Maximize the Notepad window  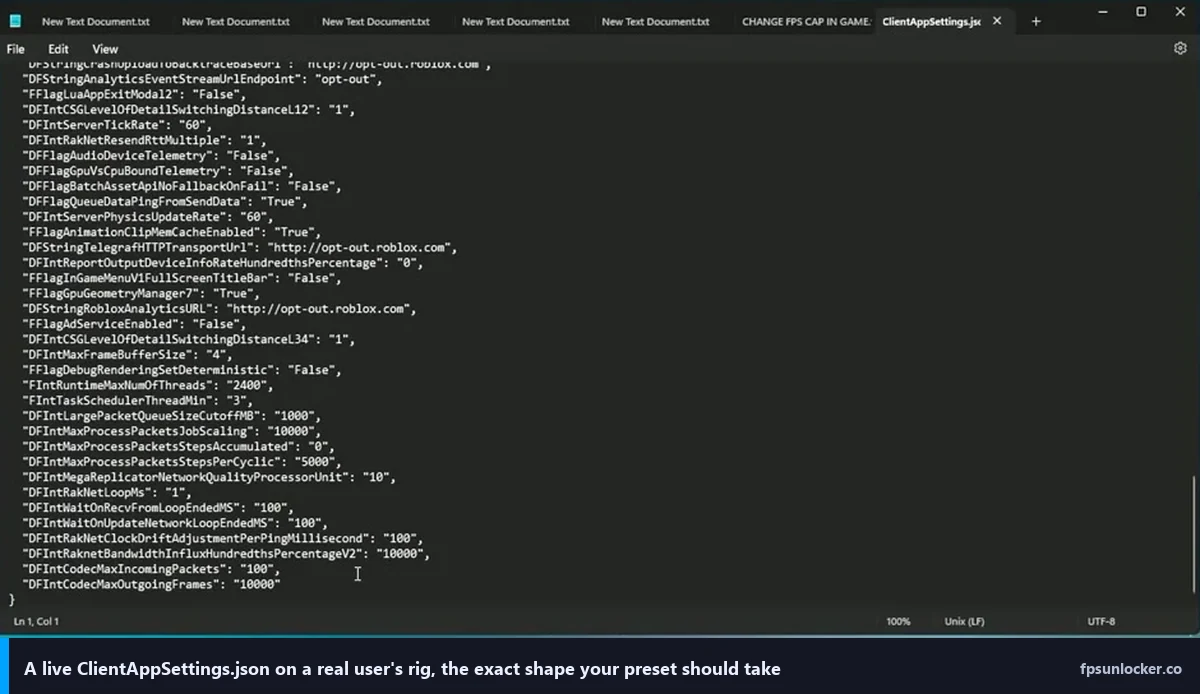tap(1141, 12)
